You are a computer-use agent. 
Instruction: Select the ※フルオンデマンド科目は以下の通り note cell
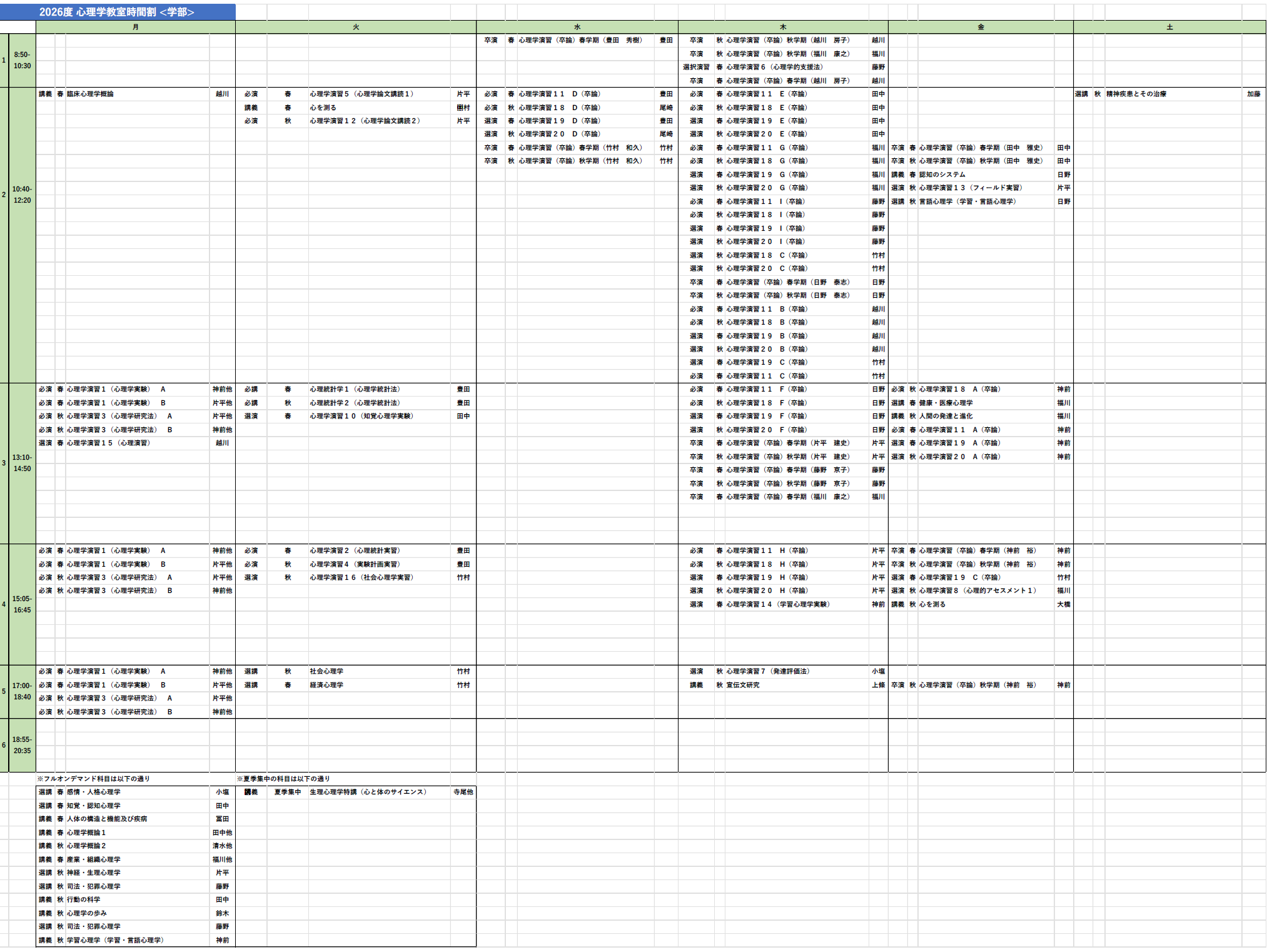(x=94, y=779)
